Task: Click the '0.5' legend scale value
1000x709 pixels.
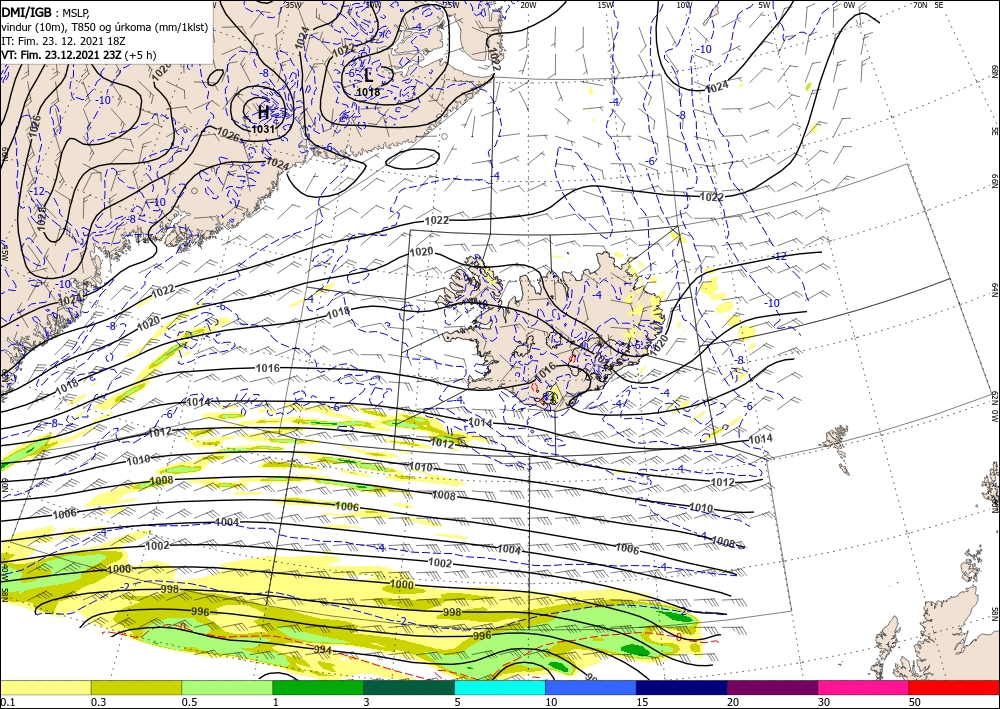Action: tap(189, 702)
